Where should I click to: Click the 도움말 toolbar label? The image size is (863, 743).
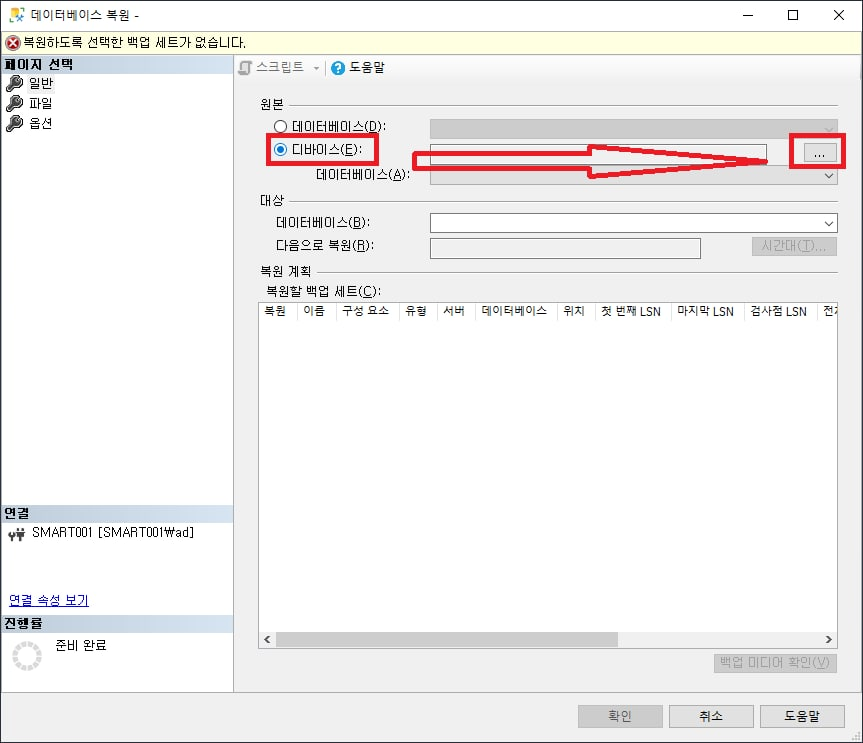coord(367,67)
